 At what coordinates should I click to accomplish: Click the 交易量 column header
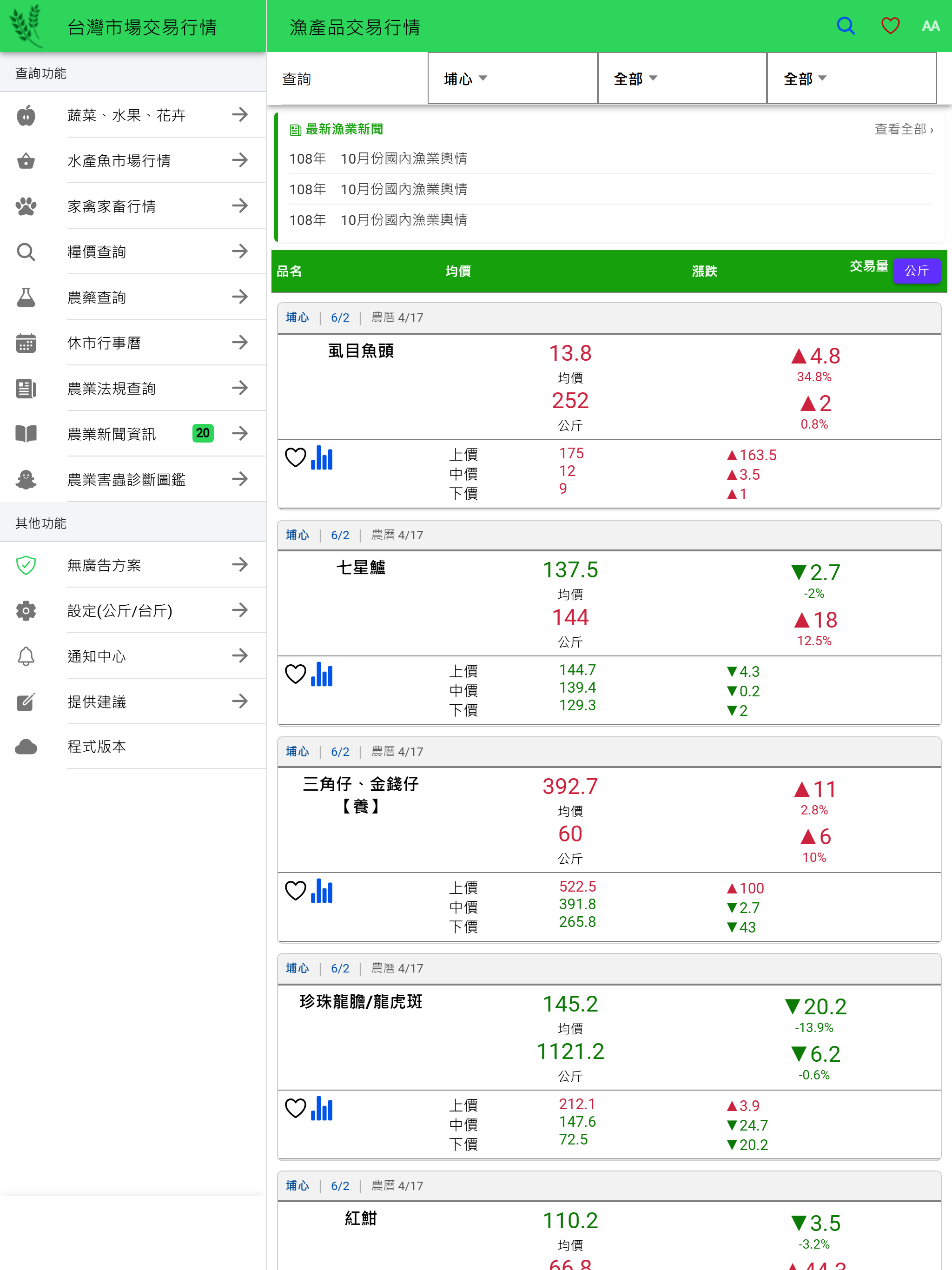pos(869,266)
